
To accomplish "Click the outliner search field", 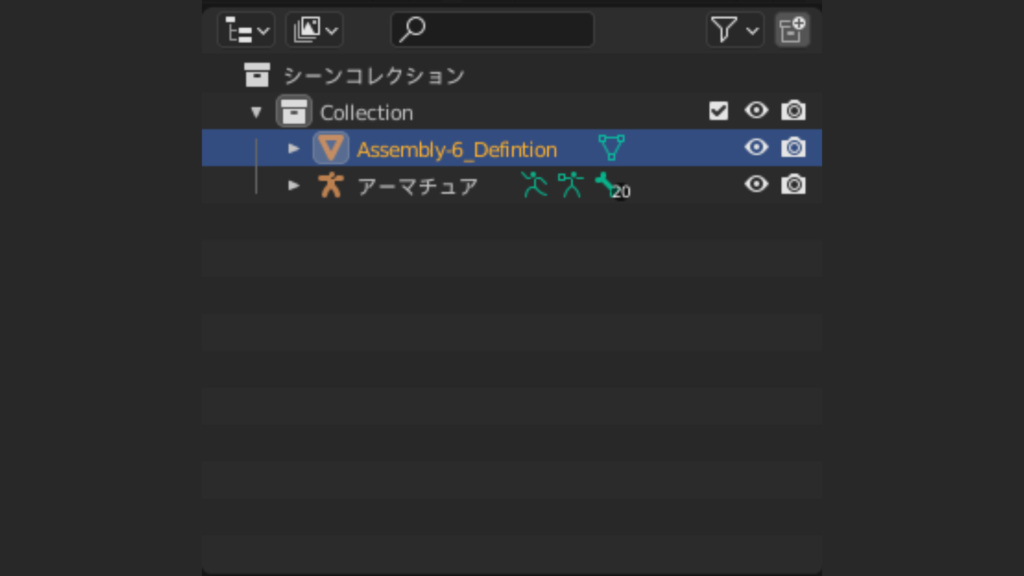I will (492, 29).
